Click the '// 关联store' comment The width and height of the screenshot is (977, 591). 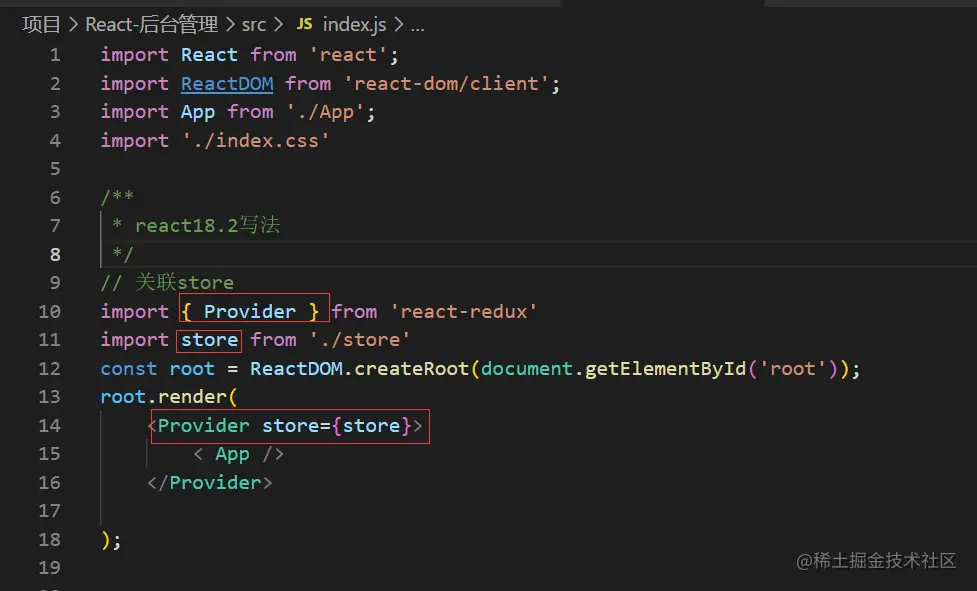click(x=167, y=283)
